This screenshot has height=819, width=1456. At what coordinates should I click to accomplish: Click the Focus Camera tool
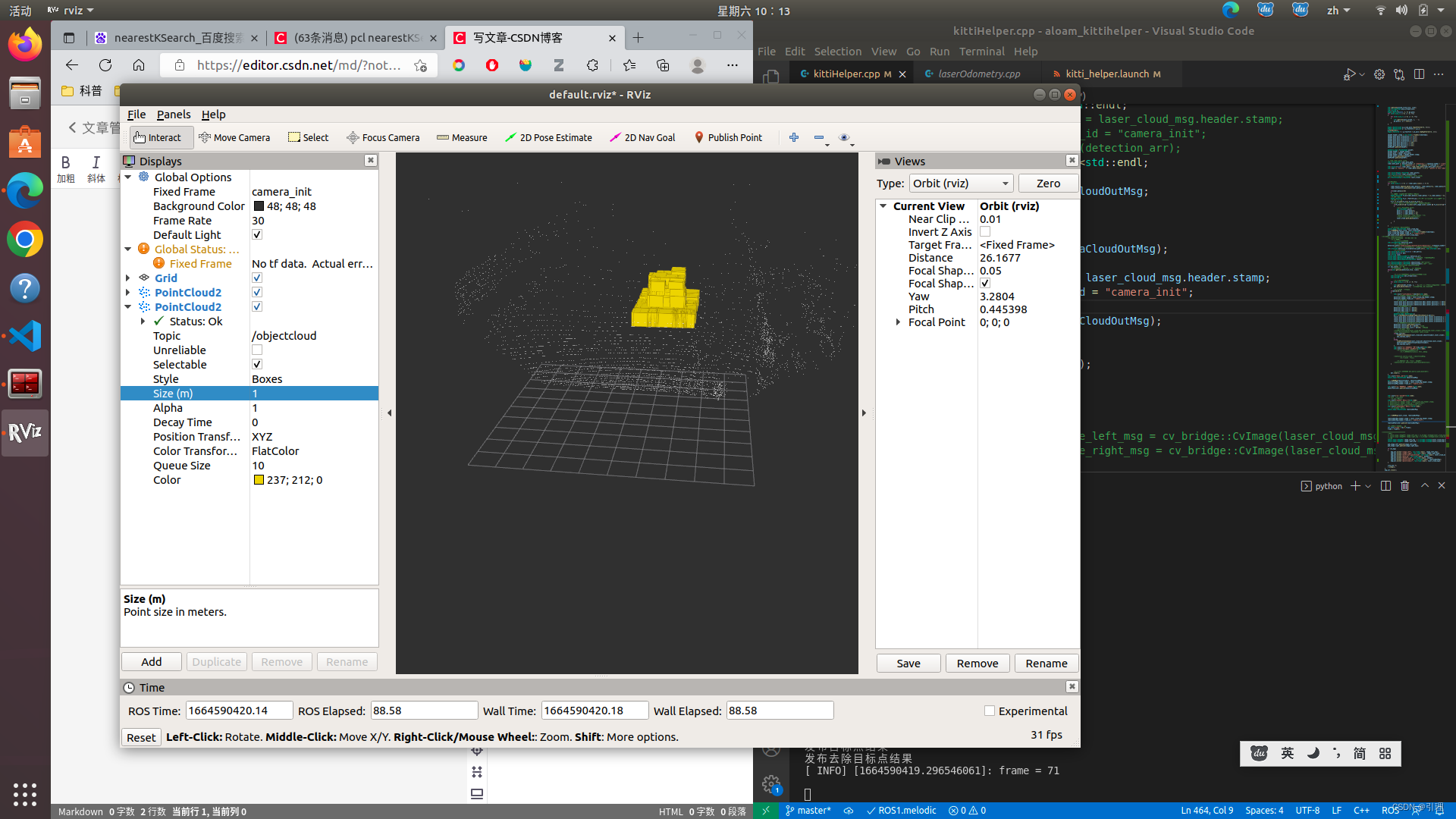[x=383, y=137]
